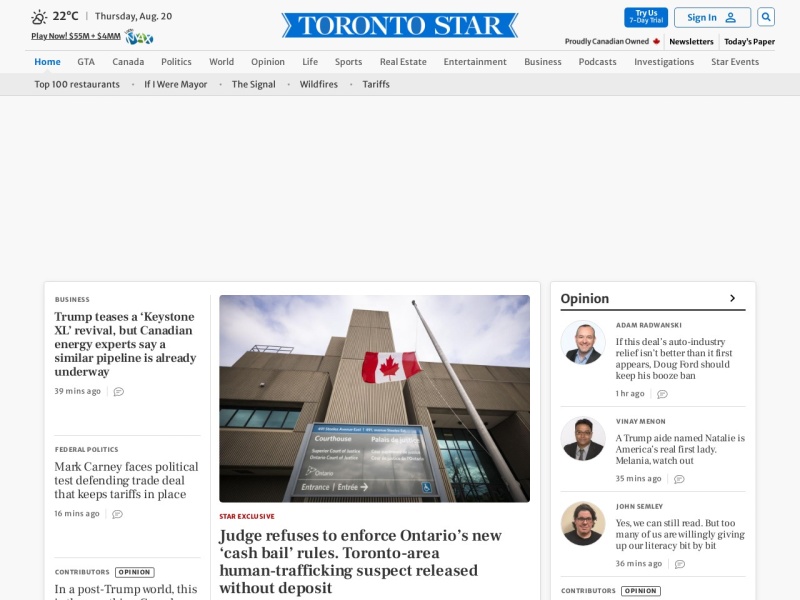This screenshot has height=600, width=800.
Task: Expand the Opinion section chevron arrow
Action: (x=733, y=298)
